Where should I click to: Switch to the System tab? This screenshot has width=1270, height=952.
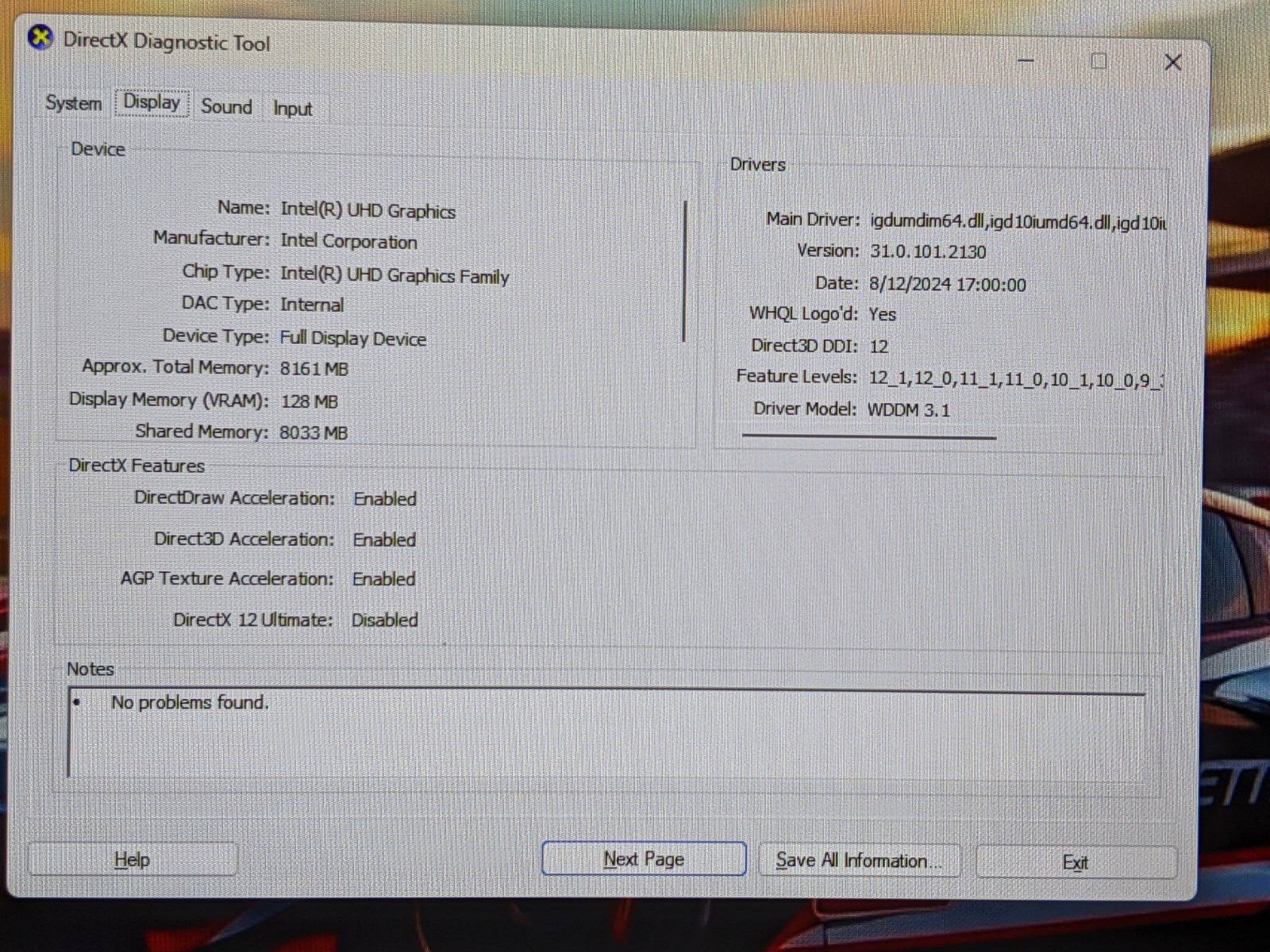[x=74, y=103]
